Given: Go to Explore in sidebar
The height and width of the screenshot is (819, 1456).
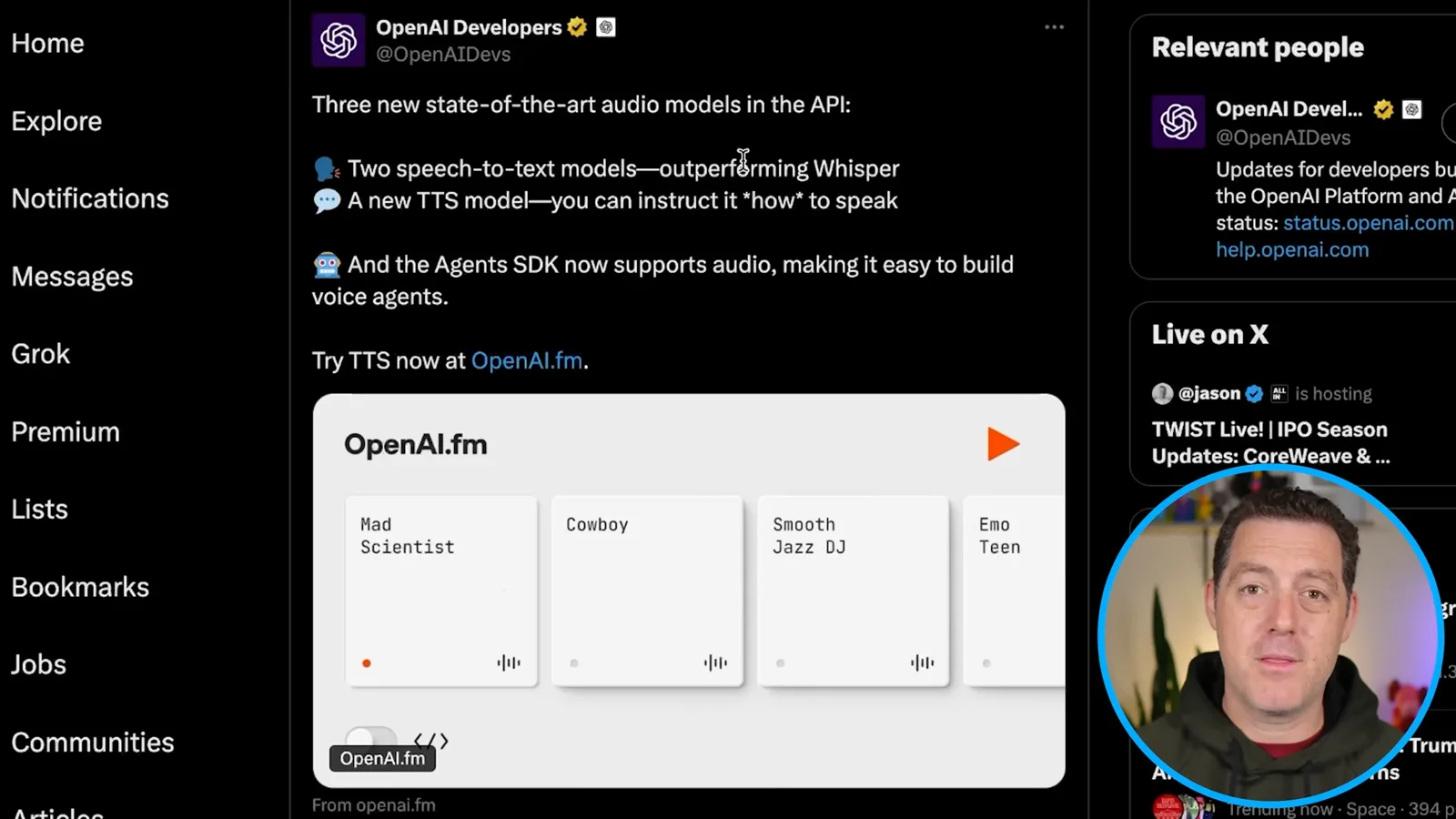Looking at the screenshot, I should 56,121.
